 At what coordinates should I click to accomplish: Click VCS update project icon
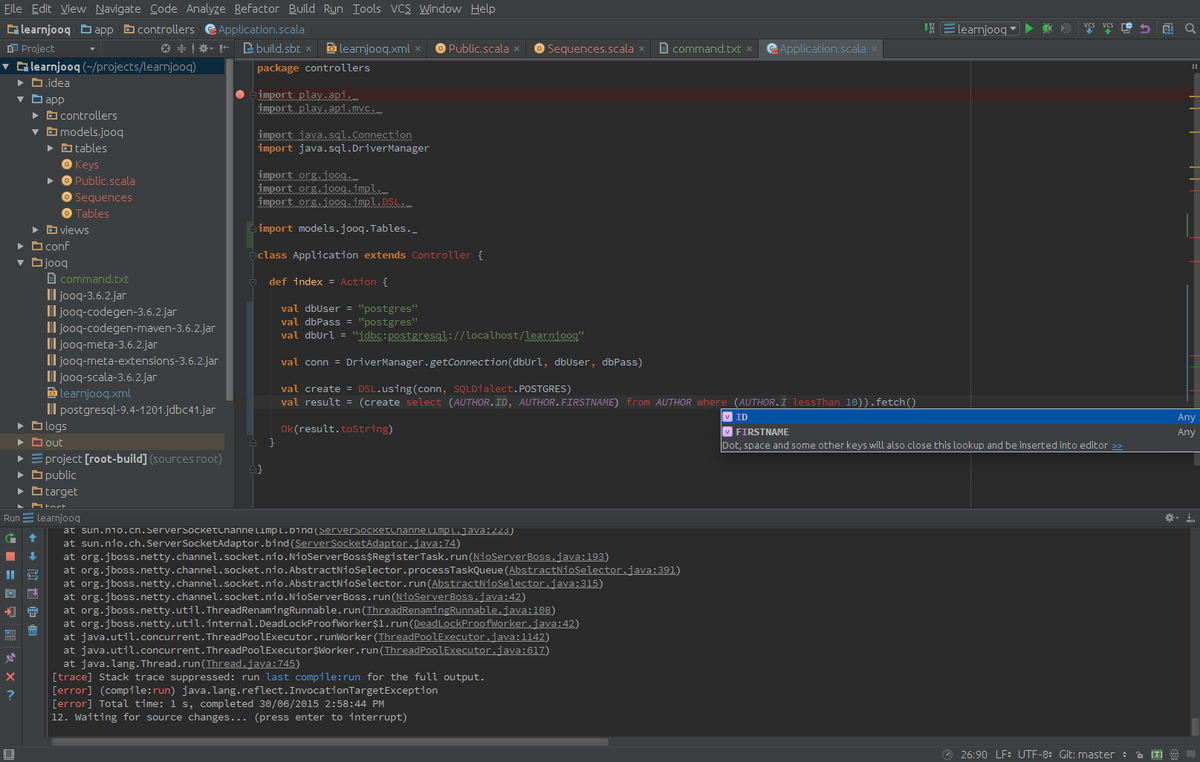[x=1089, y=29]
